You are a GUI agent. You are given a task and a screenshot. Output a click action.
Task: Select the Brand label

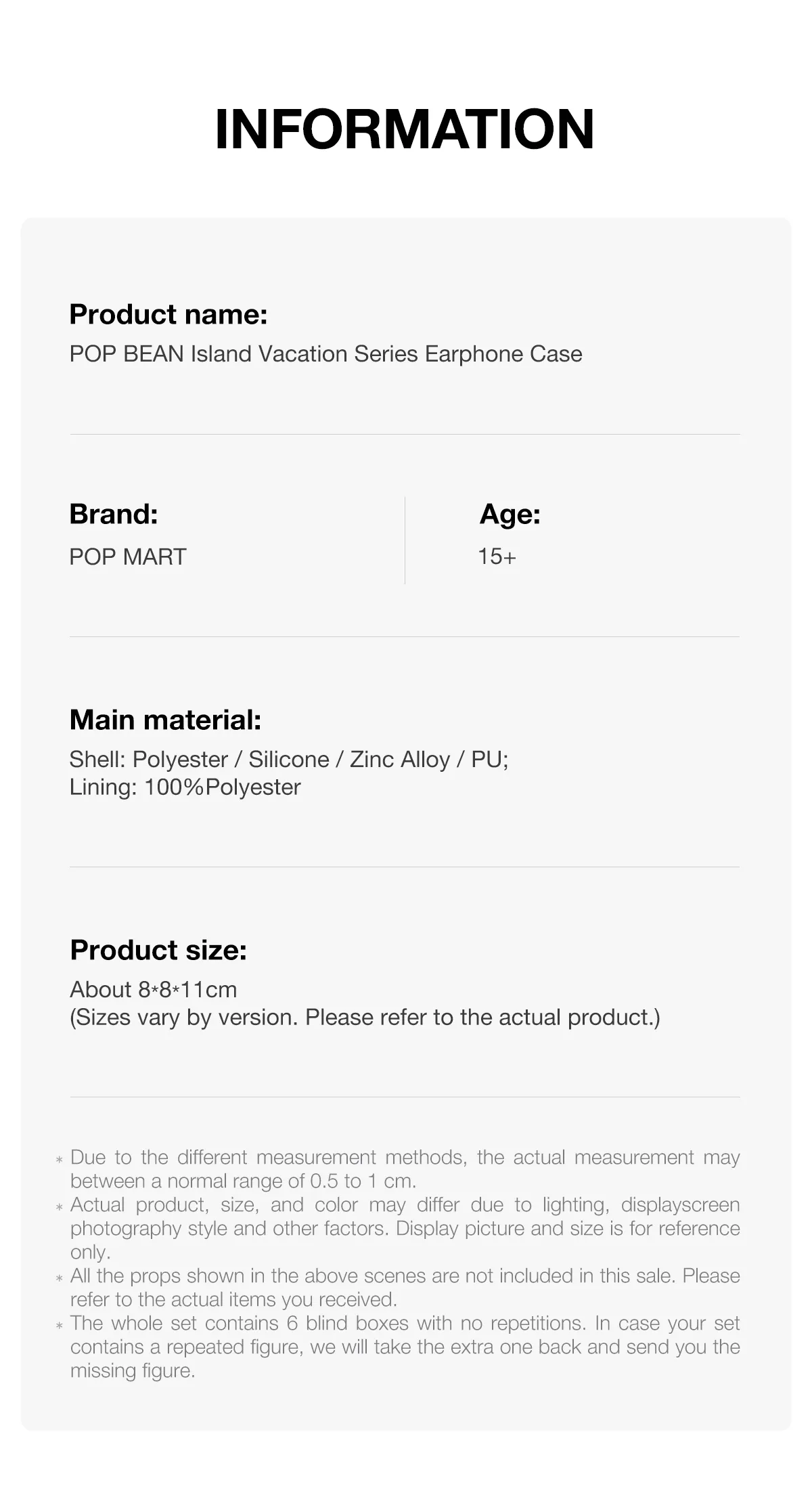[114, 514]
